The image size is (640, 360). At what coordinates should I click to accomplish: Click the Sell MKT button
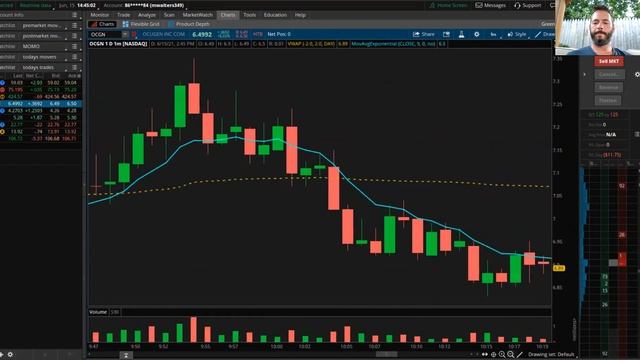point(609,61)
